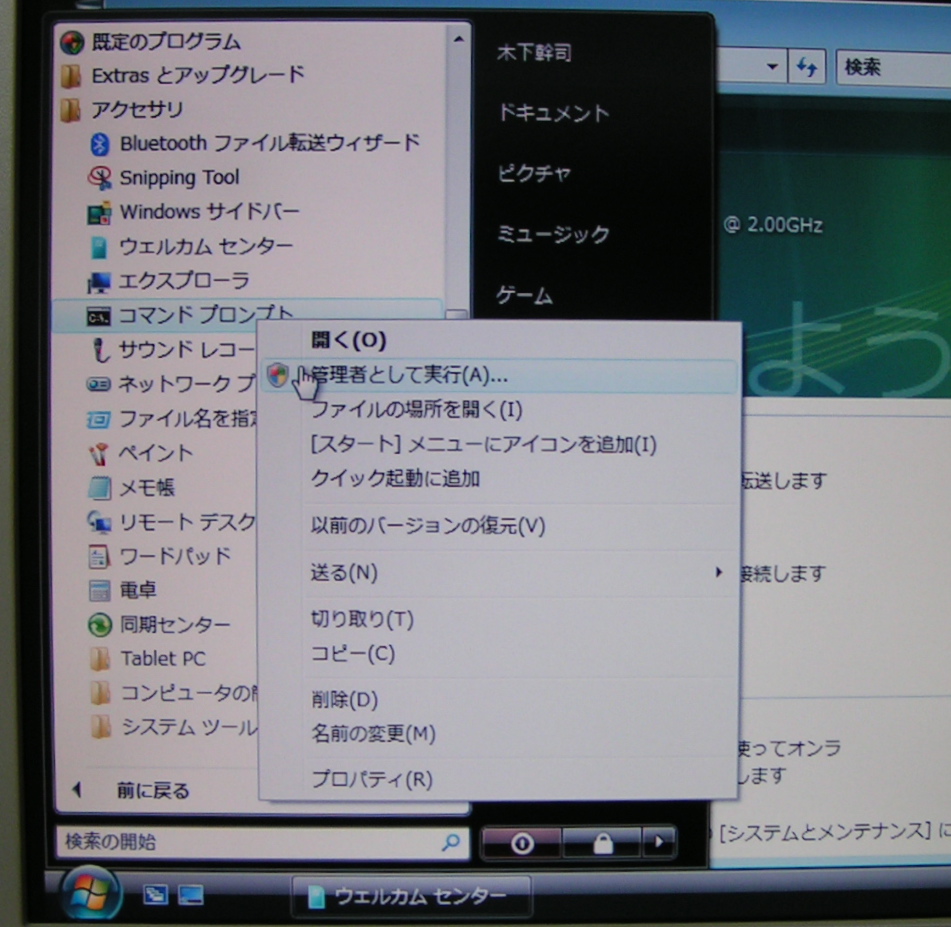Click the 検索 search box in the Welcome Center window
The height and width of the screenshot is (927, 951).
click(893, 67)
